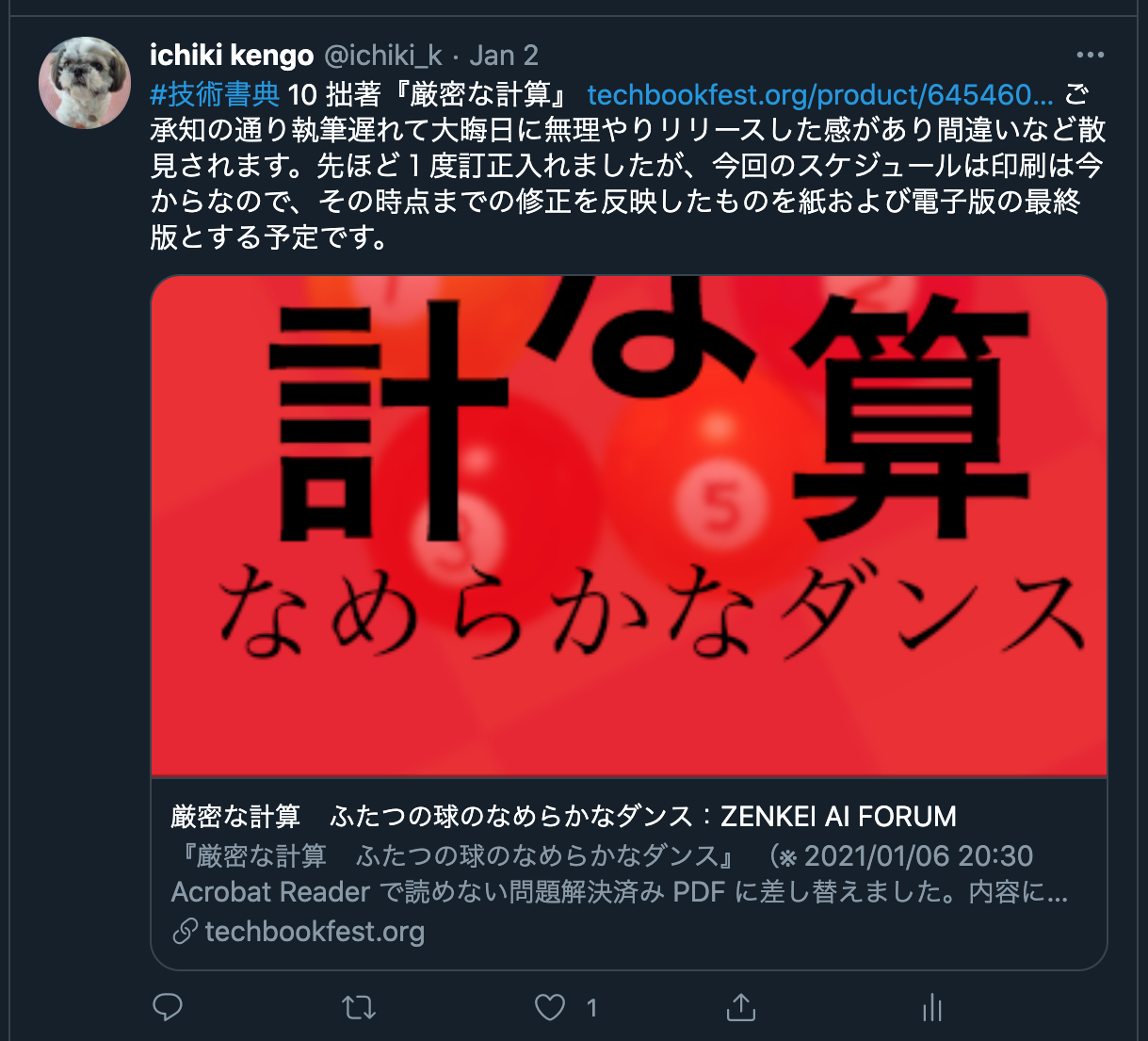The height and width of the screenshot is (1041, 1148).
Task: Click the reply speech bubble icon
Action: [x=168, y=1008]
